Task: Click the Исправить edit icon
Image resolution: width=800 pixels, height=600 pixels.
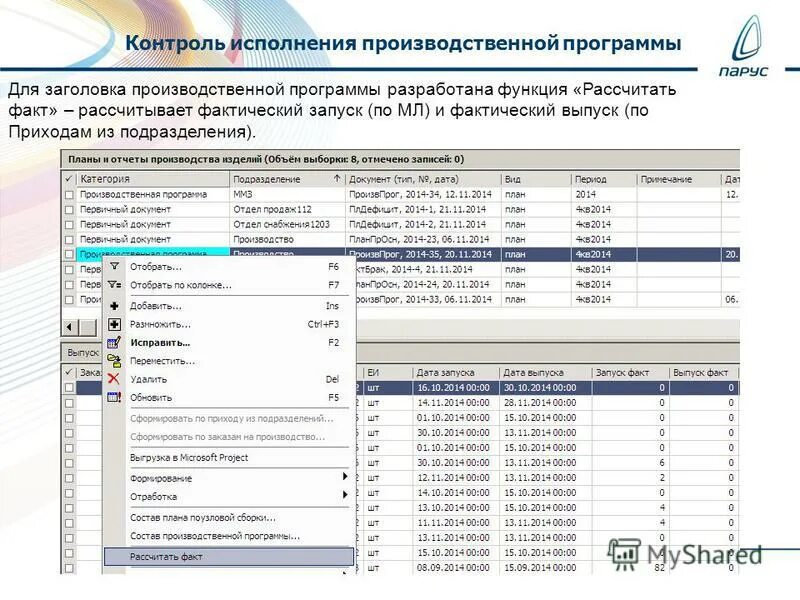Action: coord(115,341)
